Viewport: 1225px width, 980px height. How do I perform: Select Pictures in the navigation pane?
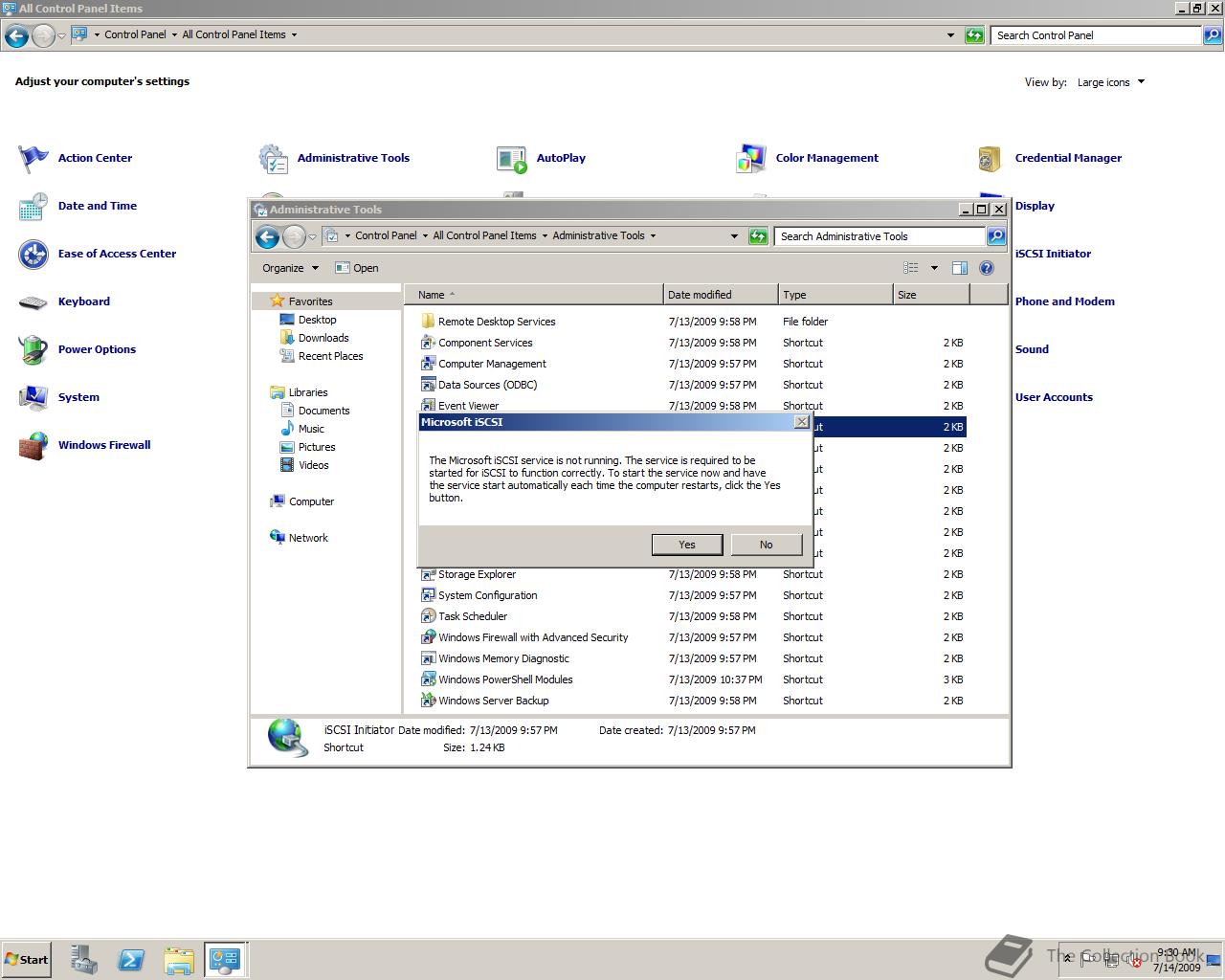point(317,447)
